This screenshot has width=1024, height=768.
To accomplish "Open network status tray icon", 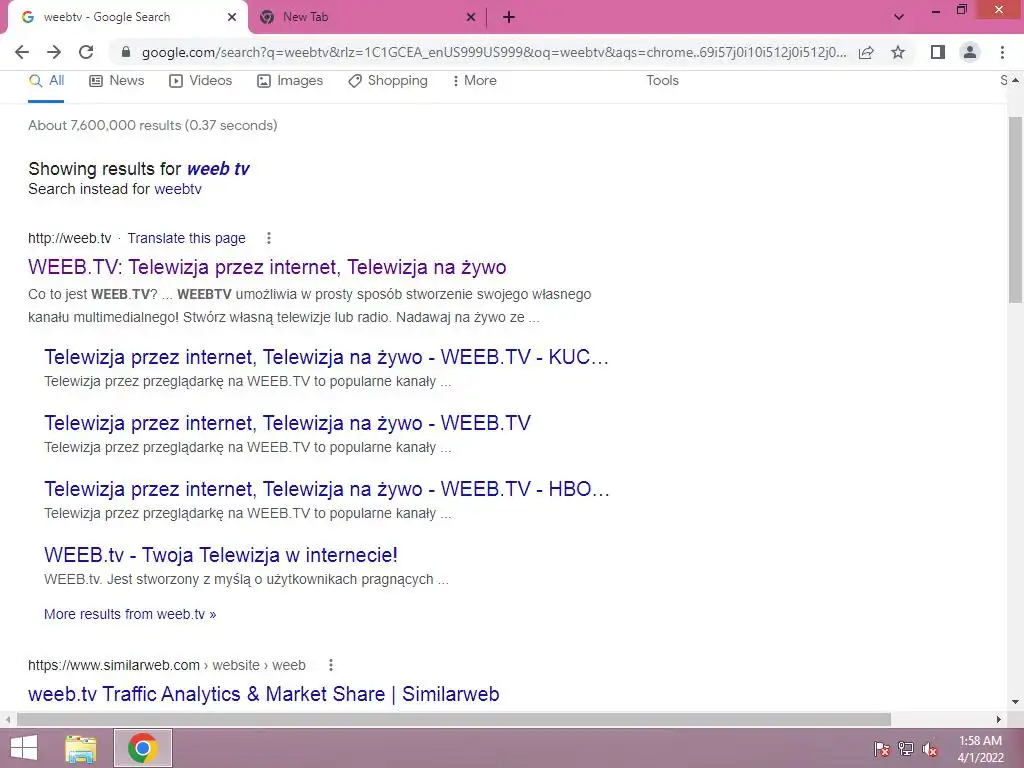I will click(x=906, y=749).
